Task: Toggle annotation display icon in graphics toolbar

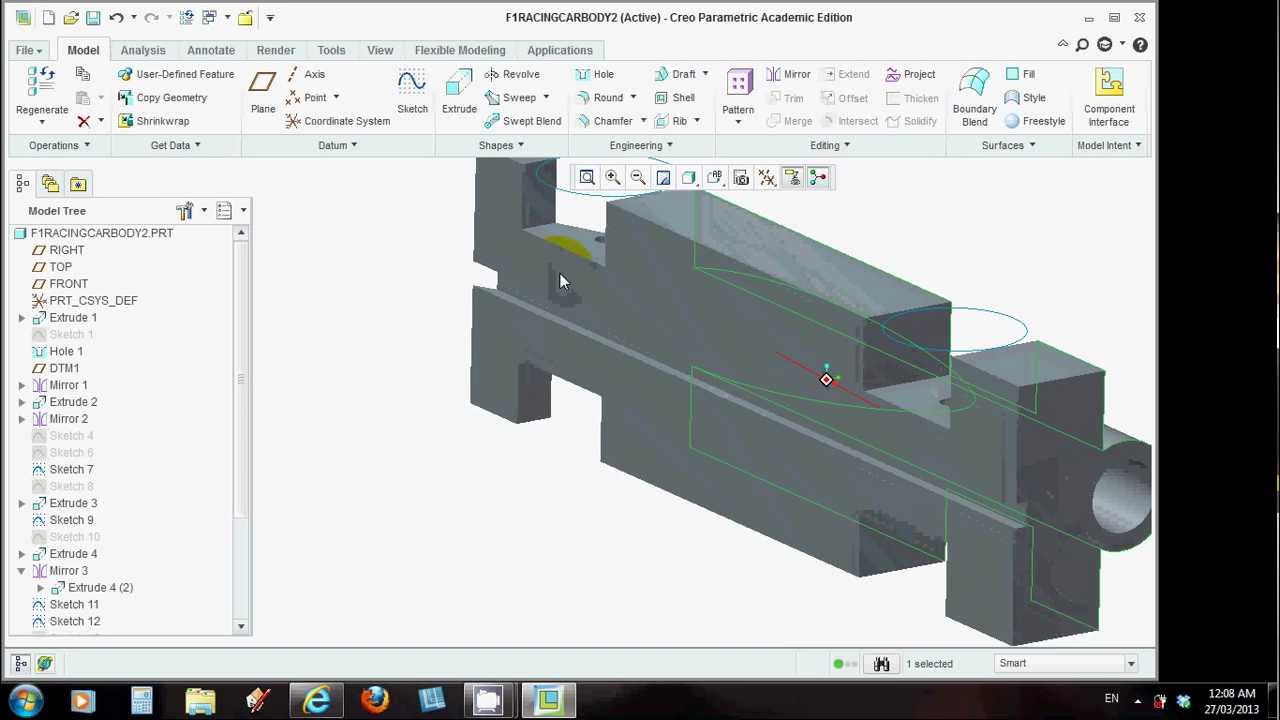Action: tap(792, 177)
